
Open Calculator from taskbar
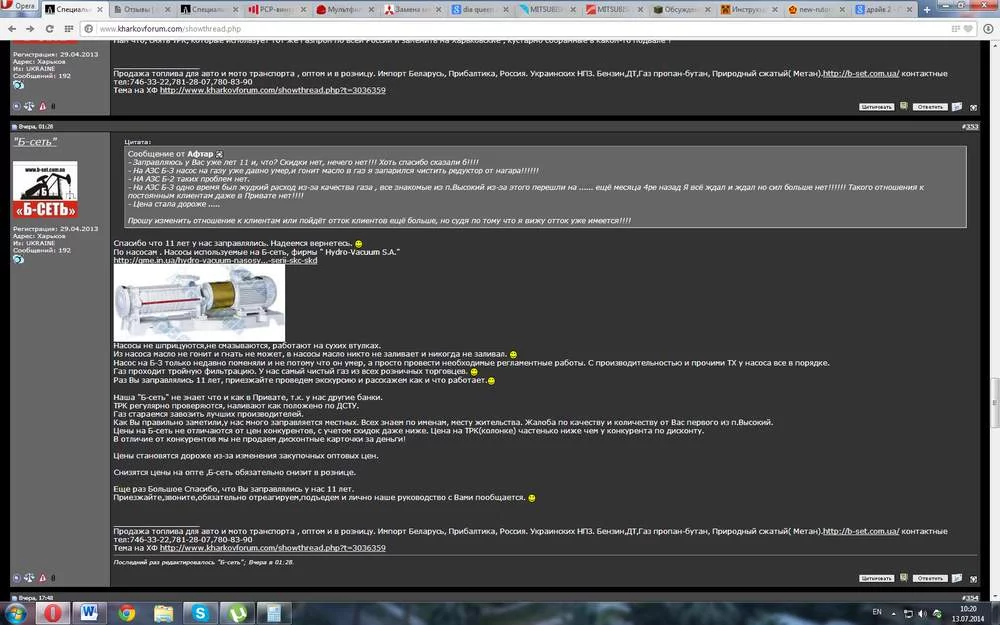(274, 614)
